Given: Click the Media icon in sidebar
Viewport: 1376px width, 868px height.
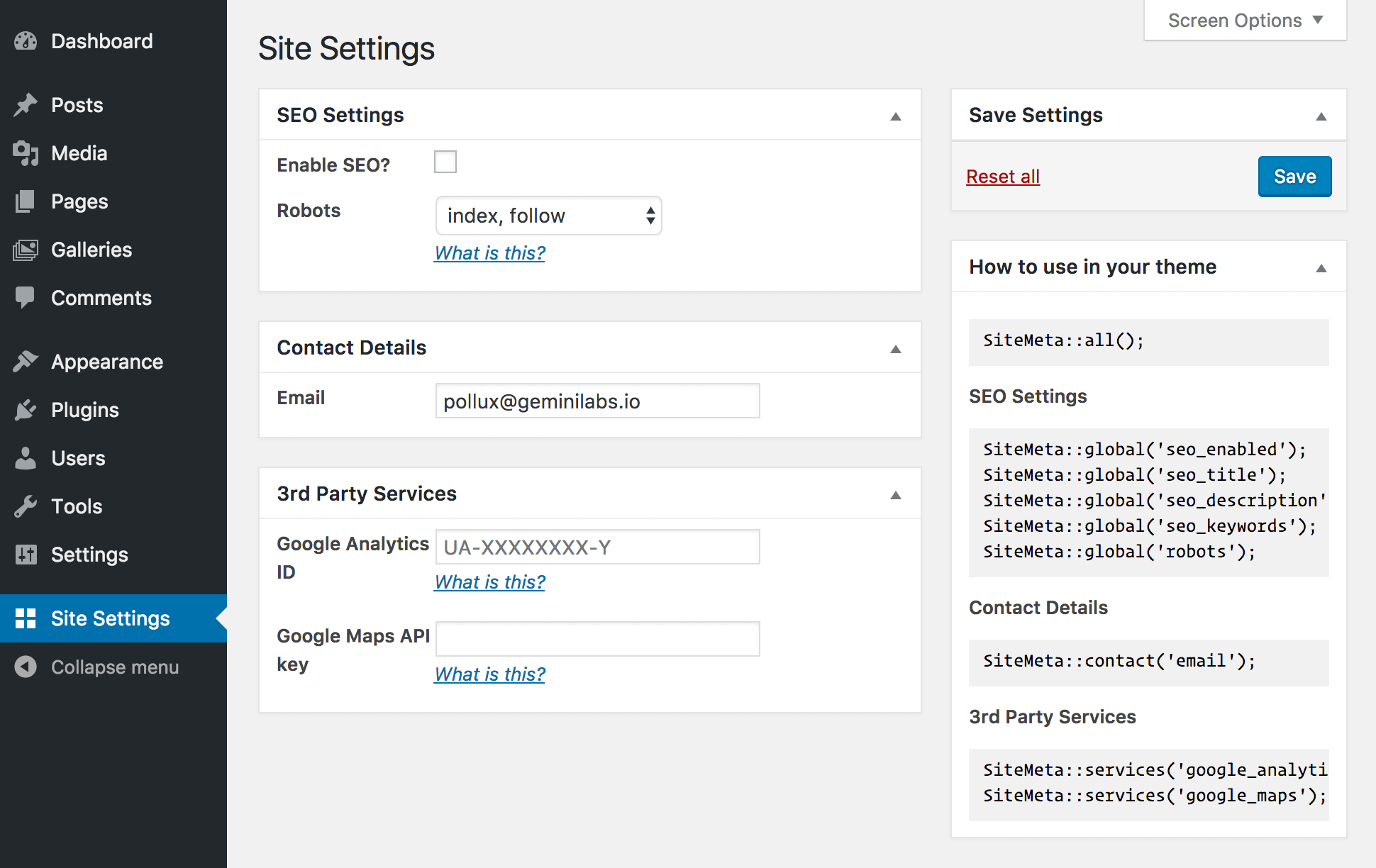Looking at the screenshot, I should tap(26, 153).
